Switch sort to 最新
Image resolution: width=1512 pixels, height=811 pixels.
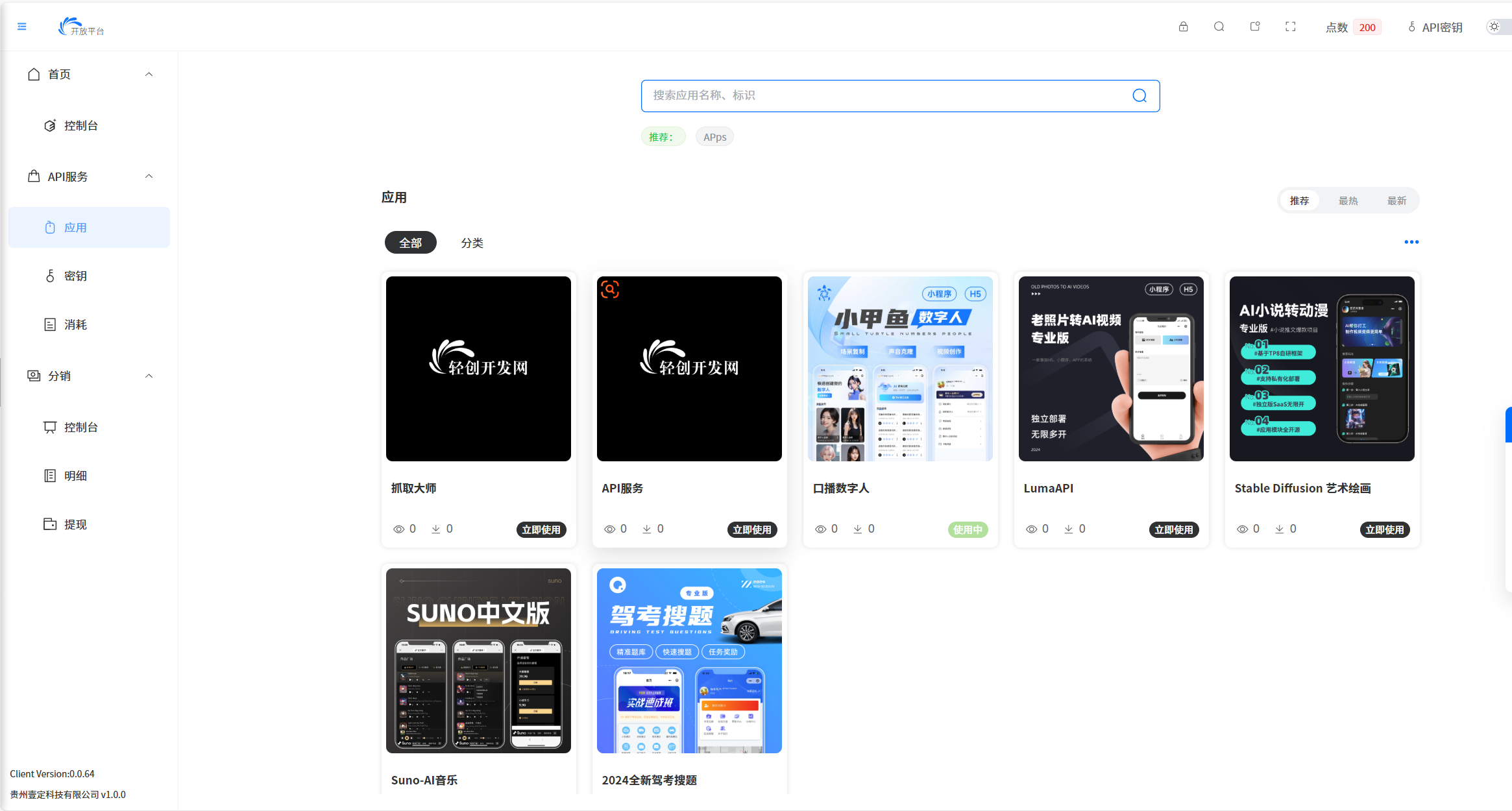coord(1396,201)
